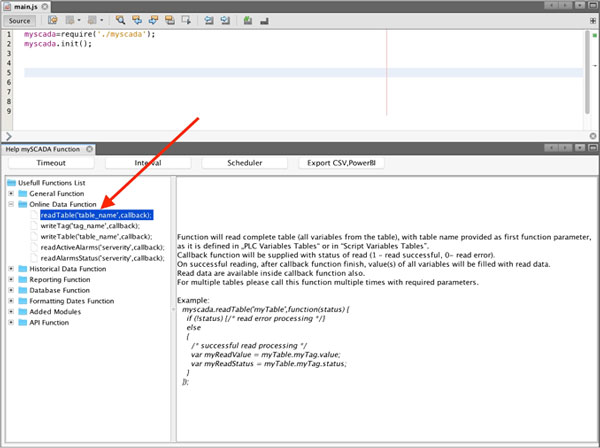The image size is (600, 448).
Task: Select Help mySCADA Function tab
Action: 42,149
